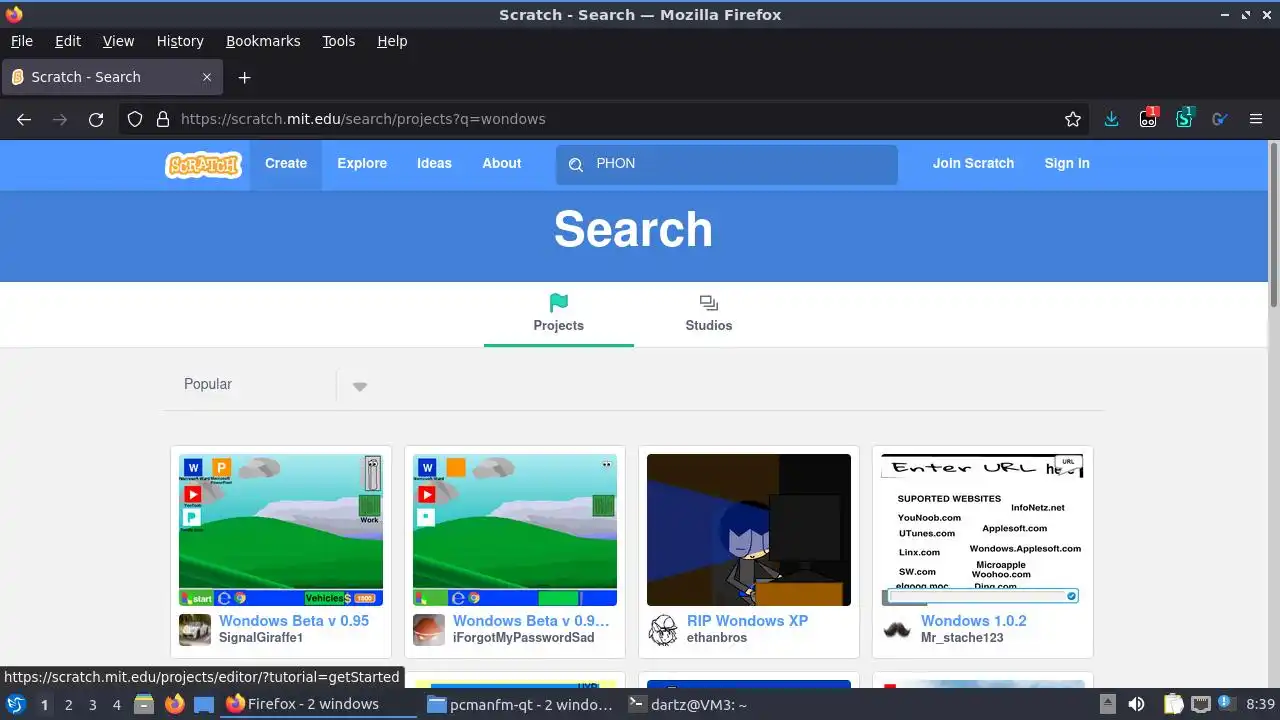
Task: Click the blue checkmark extension icon
Action: coord(1219,119)
